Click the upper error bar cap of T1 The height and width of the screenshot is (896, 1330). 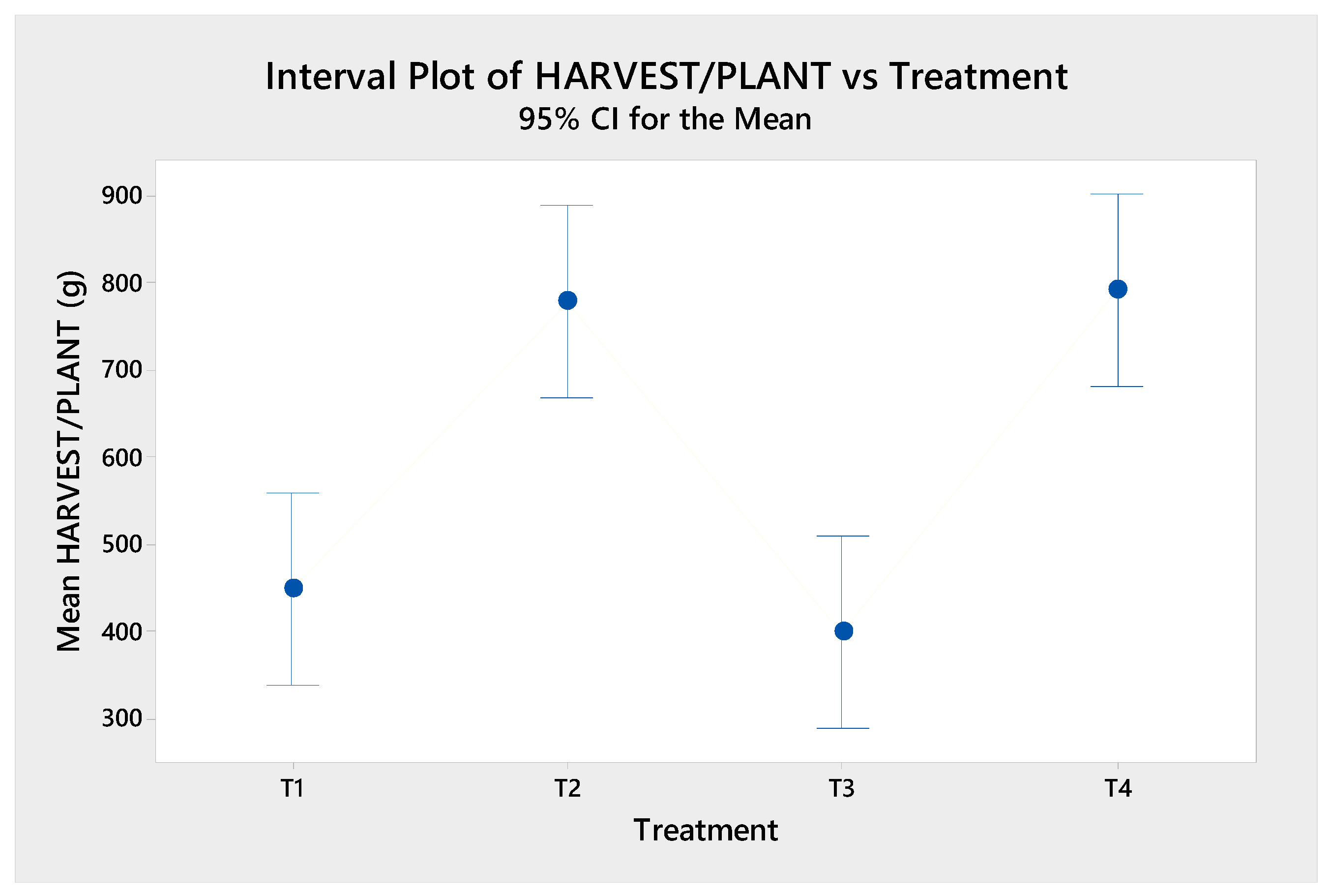(x=292, y=493)
